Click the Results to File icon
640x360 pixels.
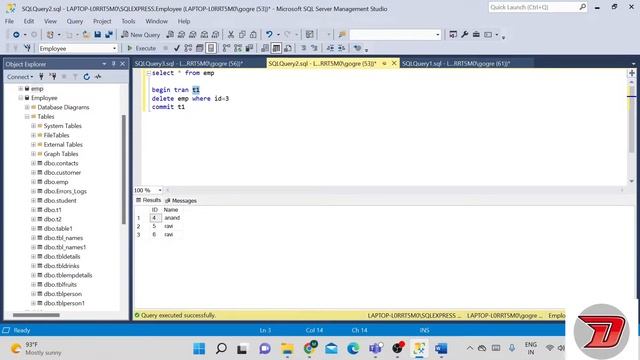point(288,48)
